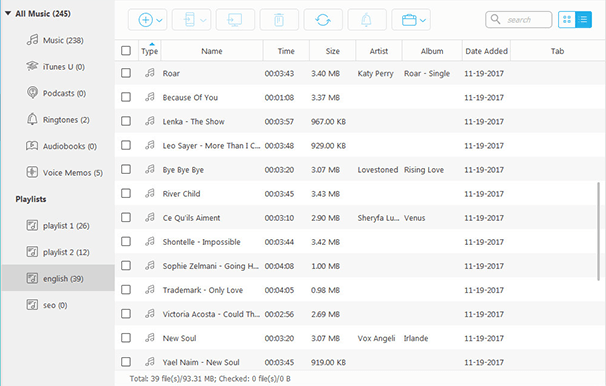606x386 pixels.
Task: Click the ringtone bell toolbar icon
Action: pyautogui.click(x=366, y=20)
